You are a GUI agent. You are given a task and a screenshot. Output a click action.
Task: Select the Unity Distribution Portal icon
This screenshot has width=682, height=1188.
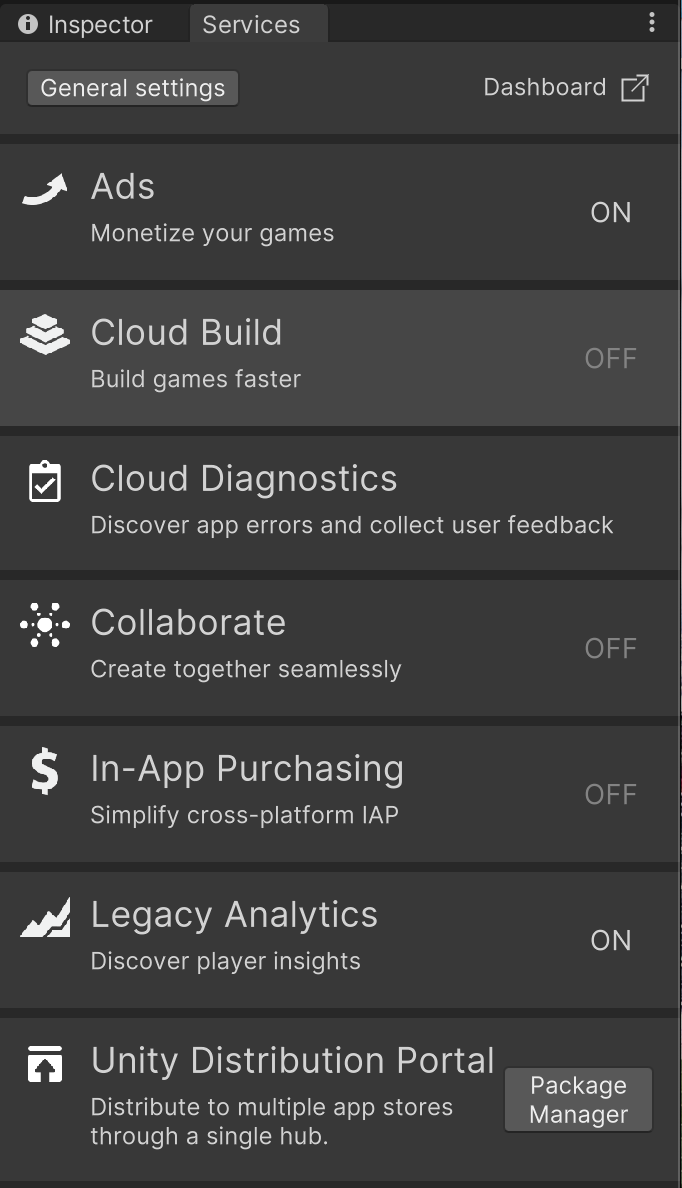pos(44,1062)
